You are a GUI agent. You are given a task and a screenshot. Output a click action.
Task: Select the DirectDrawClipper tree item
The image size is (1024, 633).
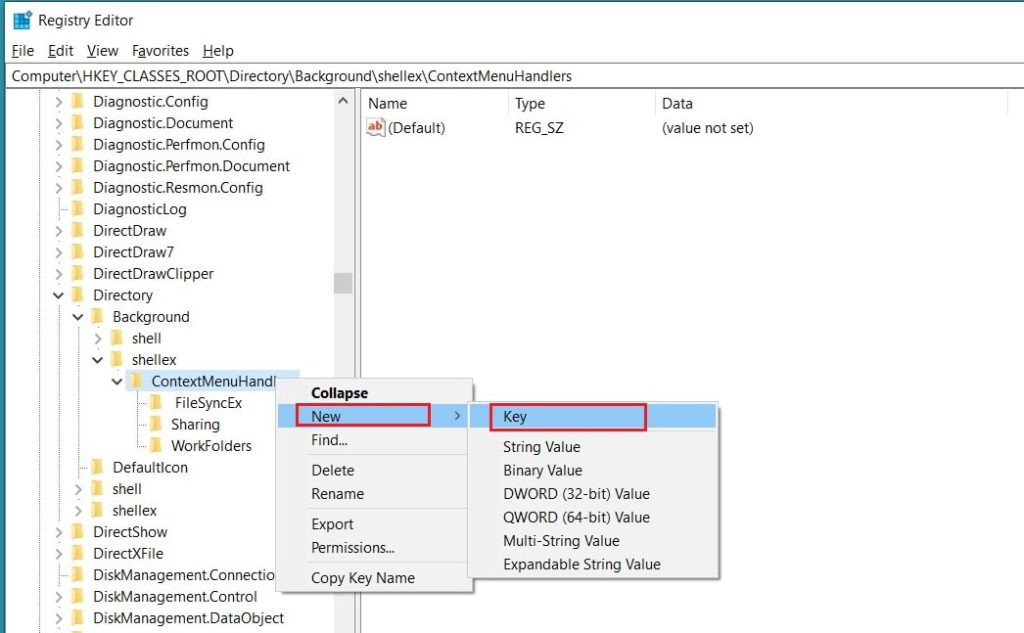pyautogui.click(x=153, y=274)
